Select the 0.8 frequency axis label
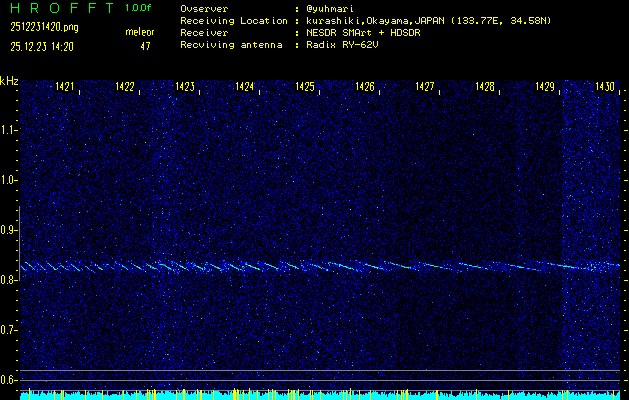The image size is (629, 400). click(10, 280)
